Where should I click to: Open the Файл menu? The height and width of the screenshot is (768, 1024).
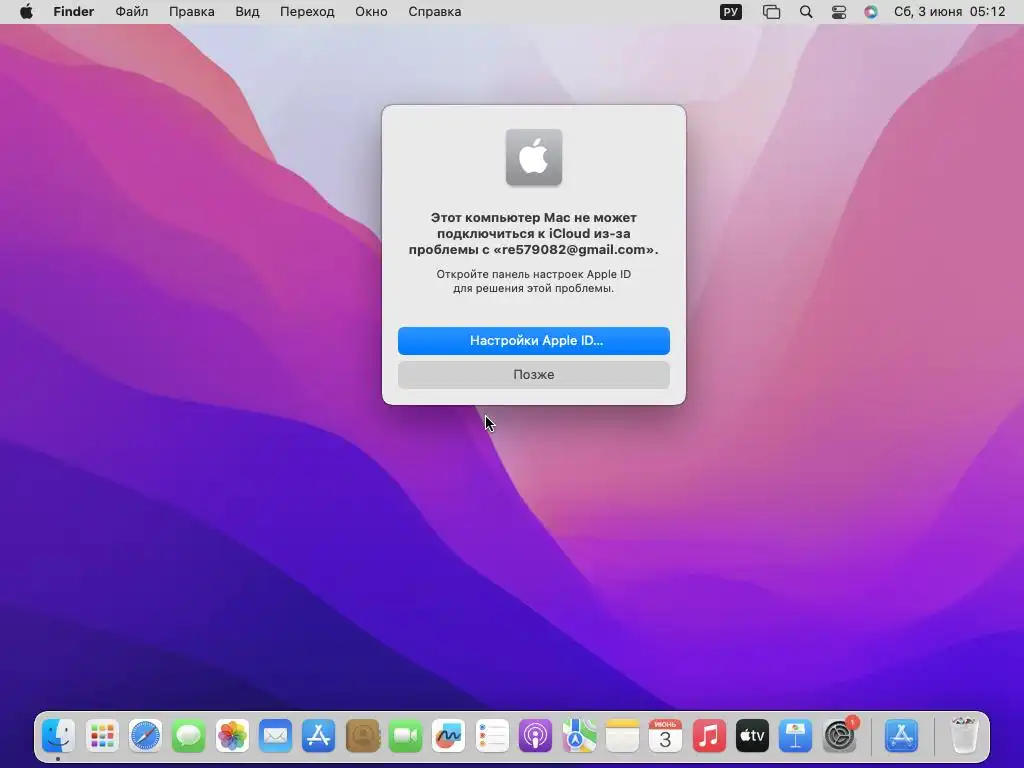click(x=131, y=12)
